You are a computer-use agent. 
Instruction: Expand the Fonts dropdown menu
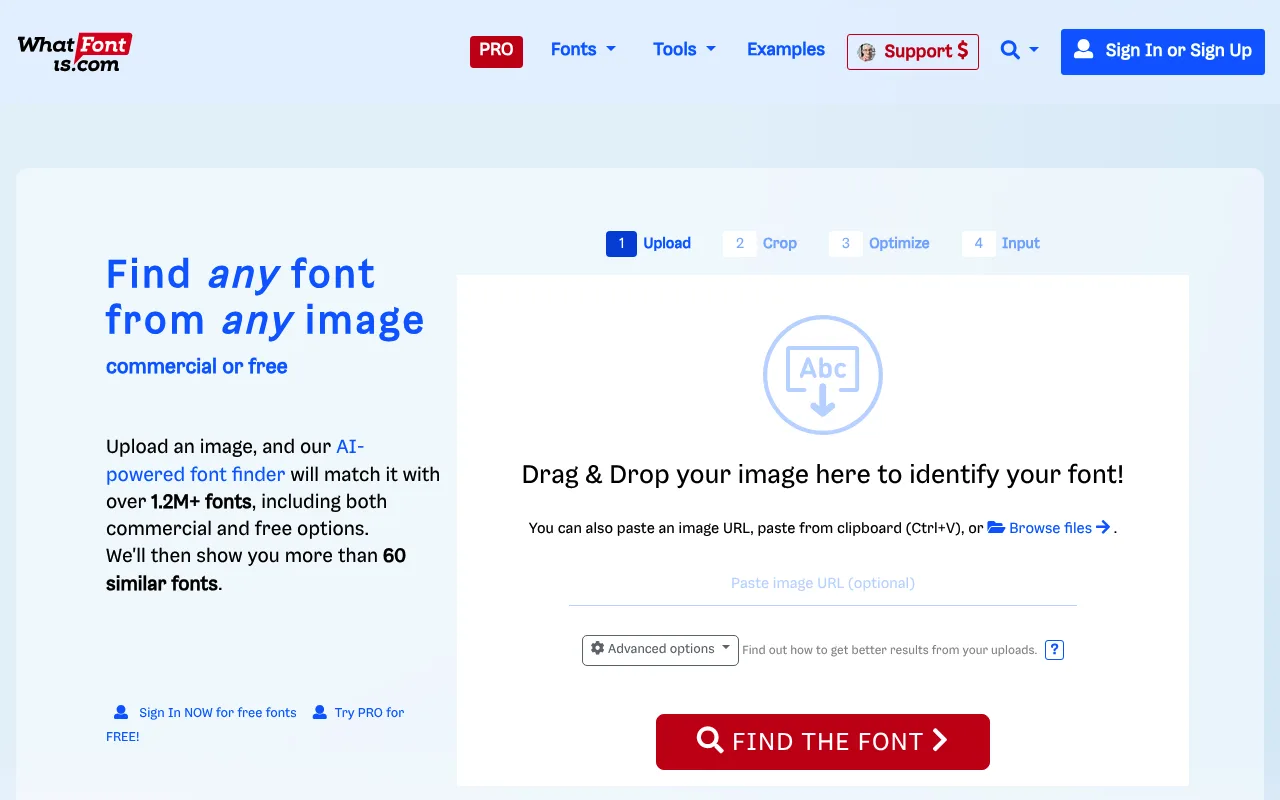click(x=583, y=50)
